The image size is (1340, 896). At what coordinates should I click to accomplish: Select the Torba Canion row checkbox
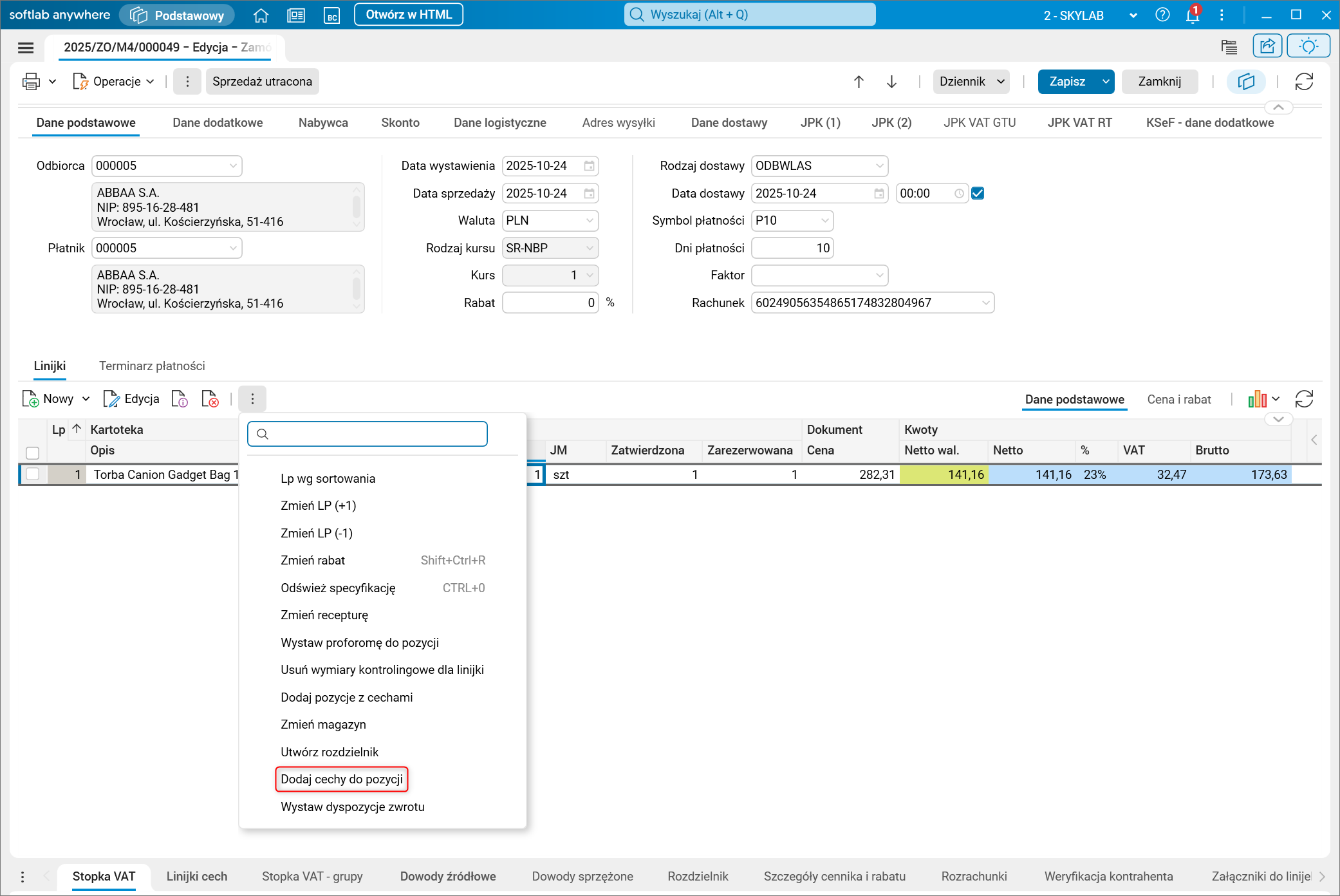[x=33, y=474]
